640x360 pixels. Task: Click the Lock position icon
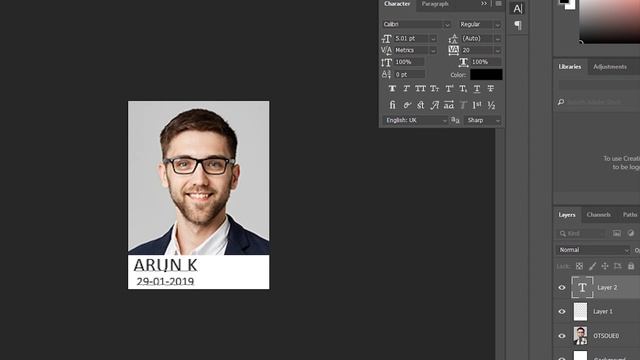[x=605, y=266]
